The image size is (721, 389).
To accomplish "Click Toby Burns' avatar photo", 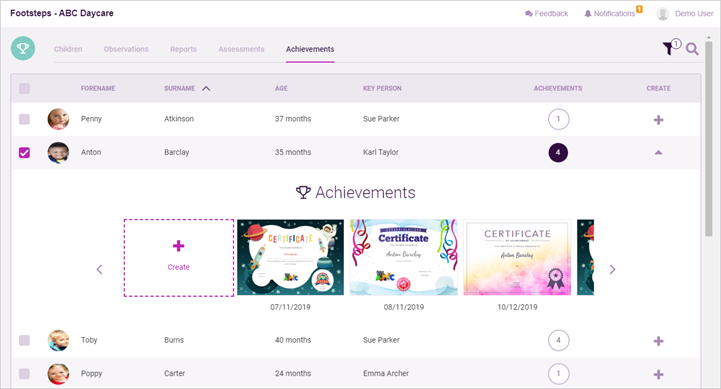I will pyautogui.click(x=58, y=340).
